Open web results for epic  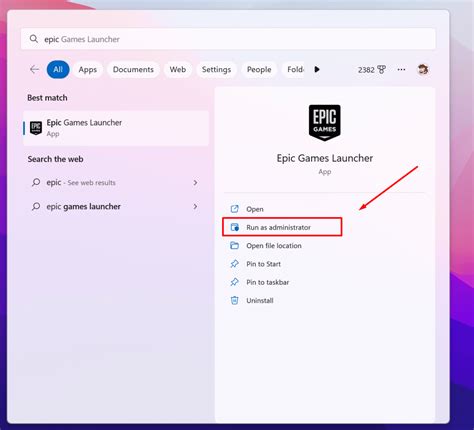(116, 183)
